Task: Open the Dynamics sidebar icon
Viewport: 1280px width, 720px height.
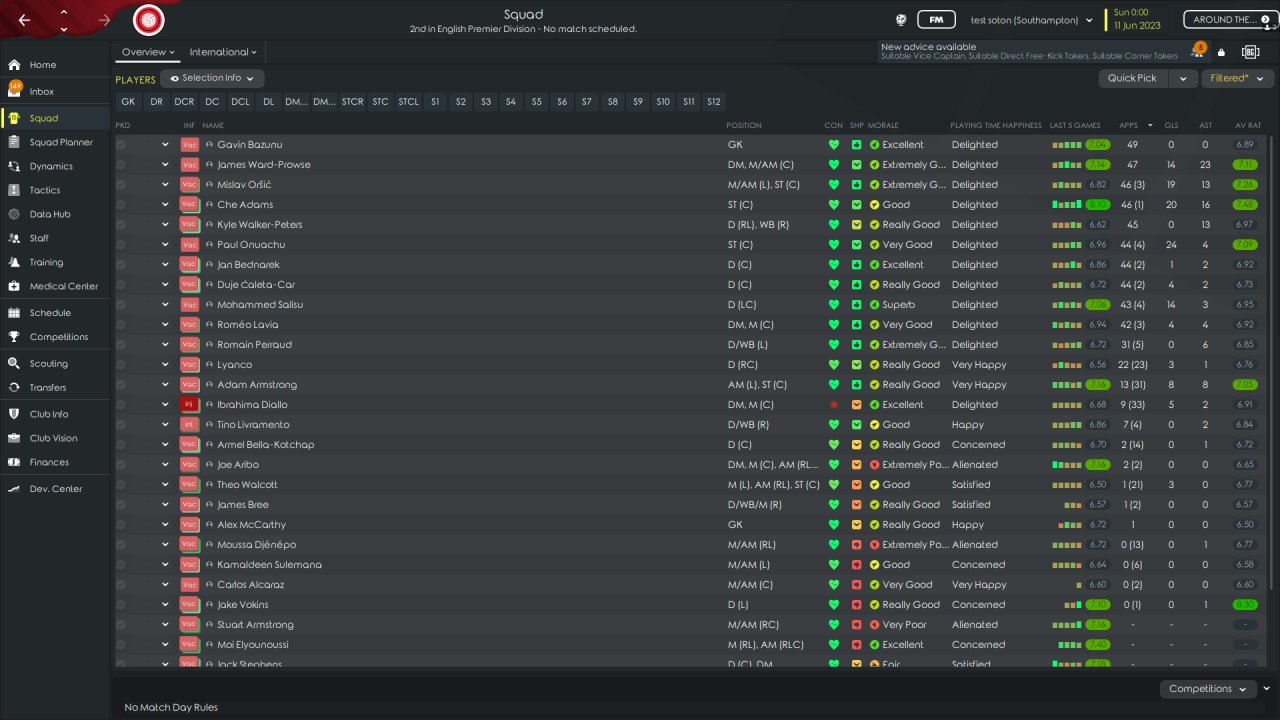Action: tap(14, 166)
